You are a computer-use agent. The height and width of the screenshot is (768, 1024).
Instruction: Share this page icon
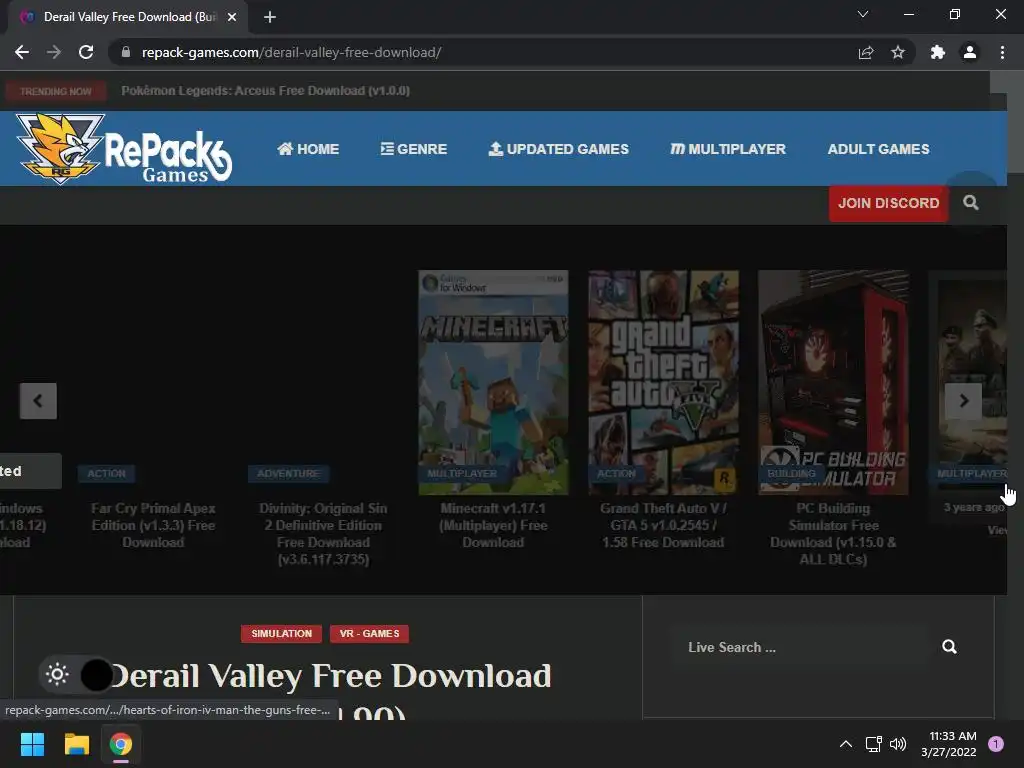(x=866, y=52)
